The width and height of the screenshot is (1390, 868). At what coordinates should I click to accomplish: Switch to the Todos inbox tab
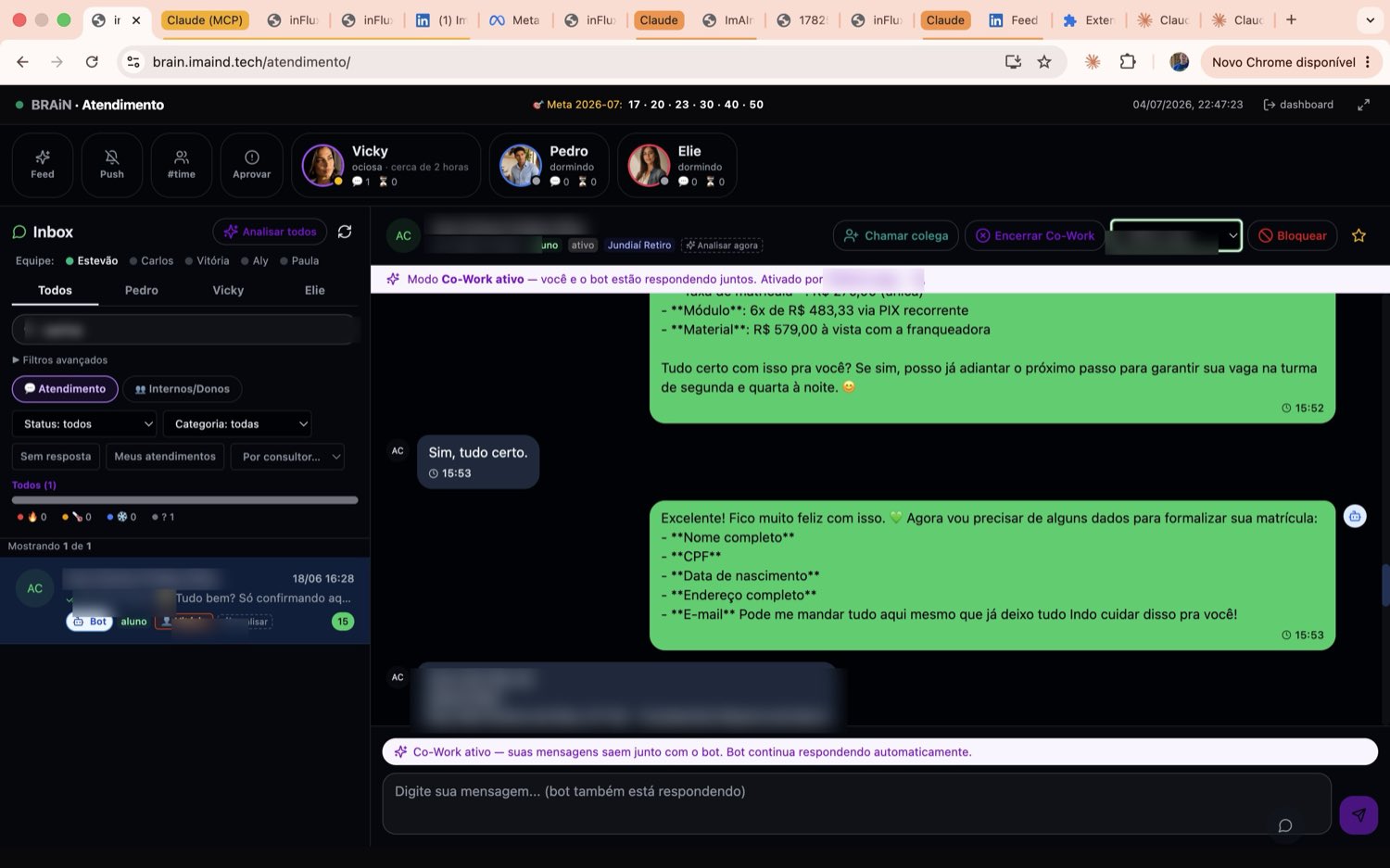coord(55,290)
